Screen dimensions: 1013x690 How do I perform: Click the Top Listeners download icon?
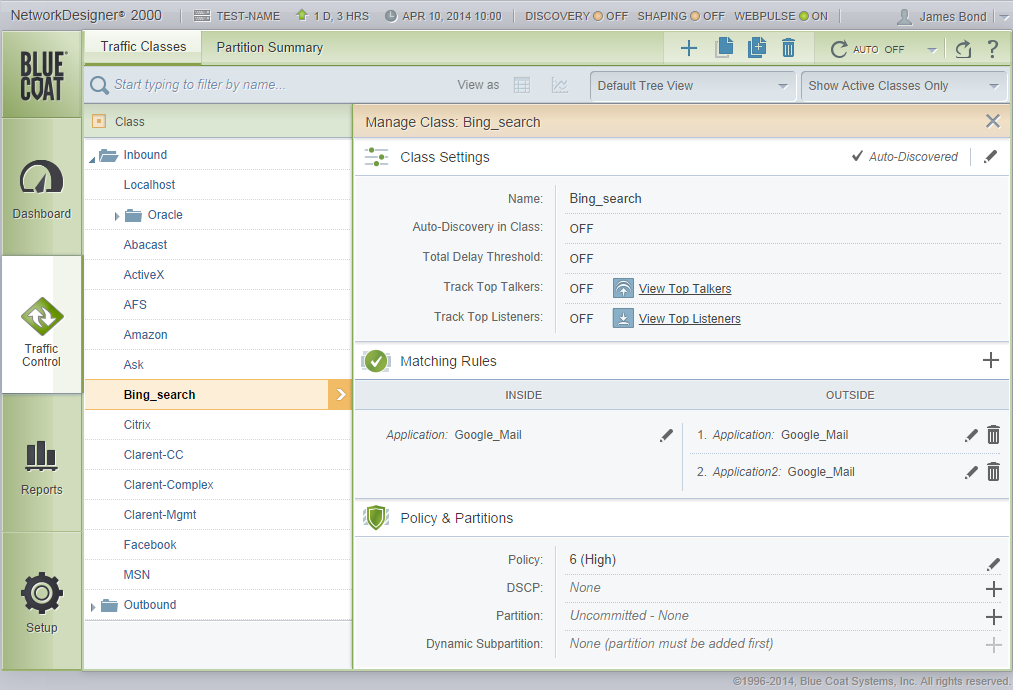623,318
